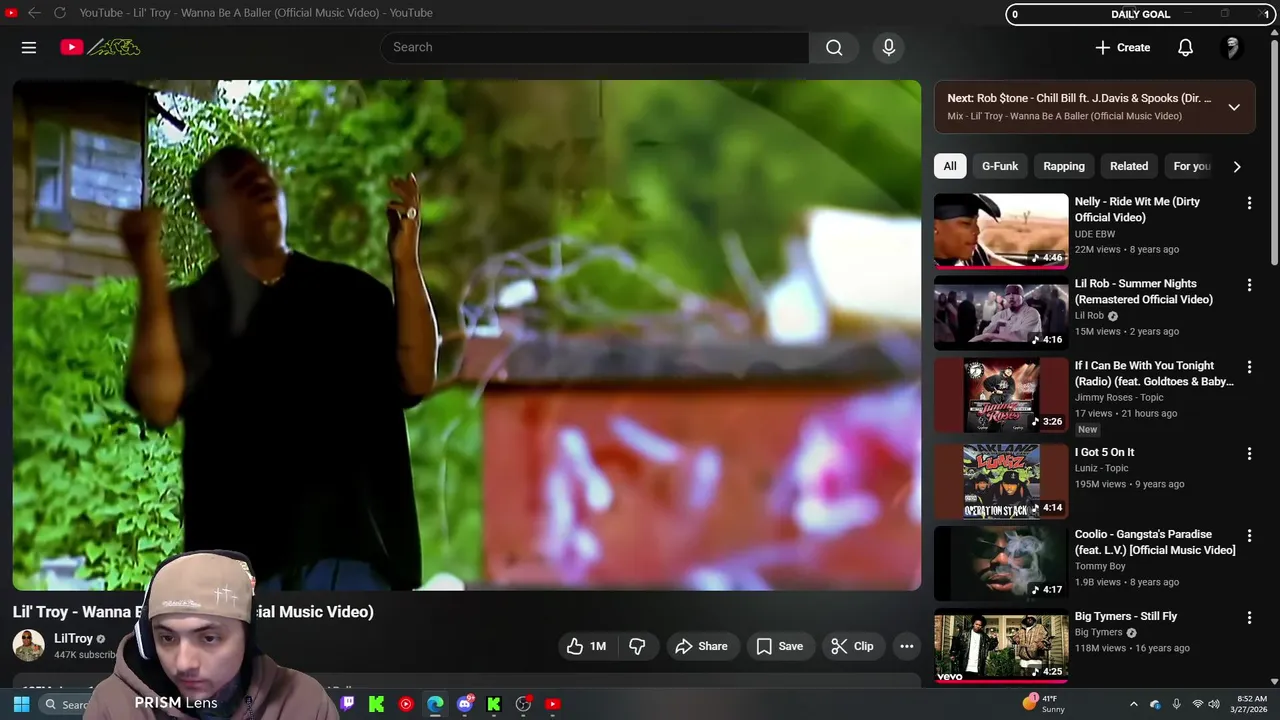Image resolution: width=1280 pixels, height=720 pixels.
Task: Select the G-Funk filter chip
Action: [x=1000, y=166]
